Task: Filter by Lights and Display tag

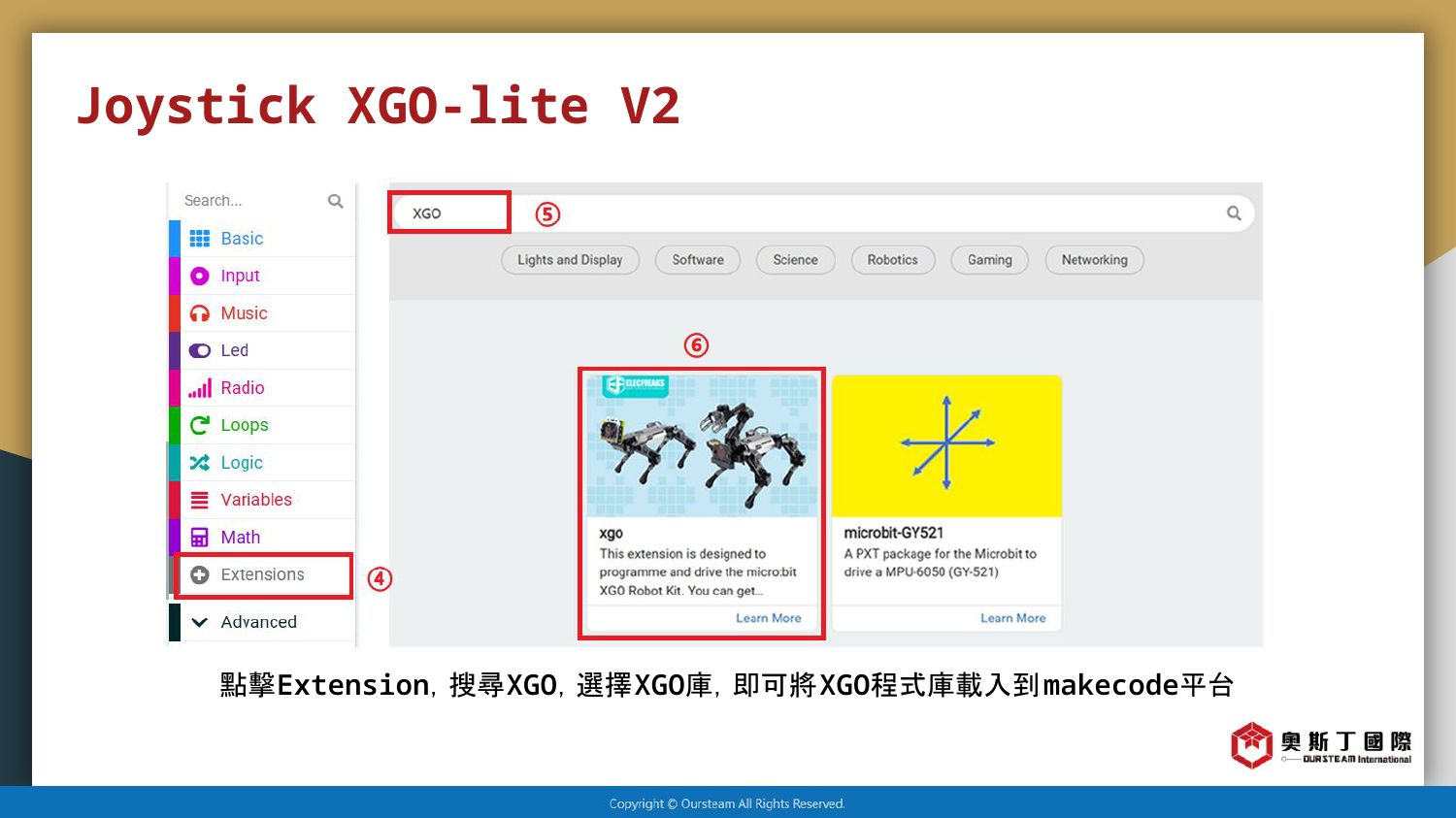Action: pos(570,260)
